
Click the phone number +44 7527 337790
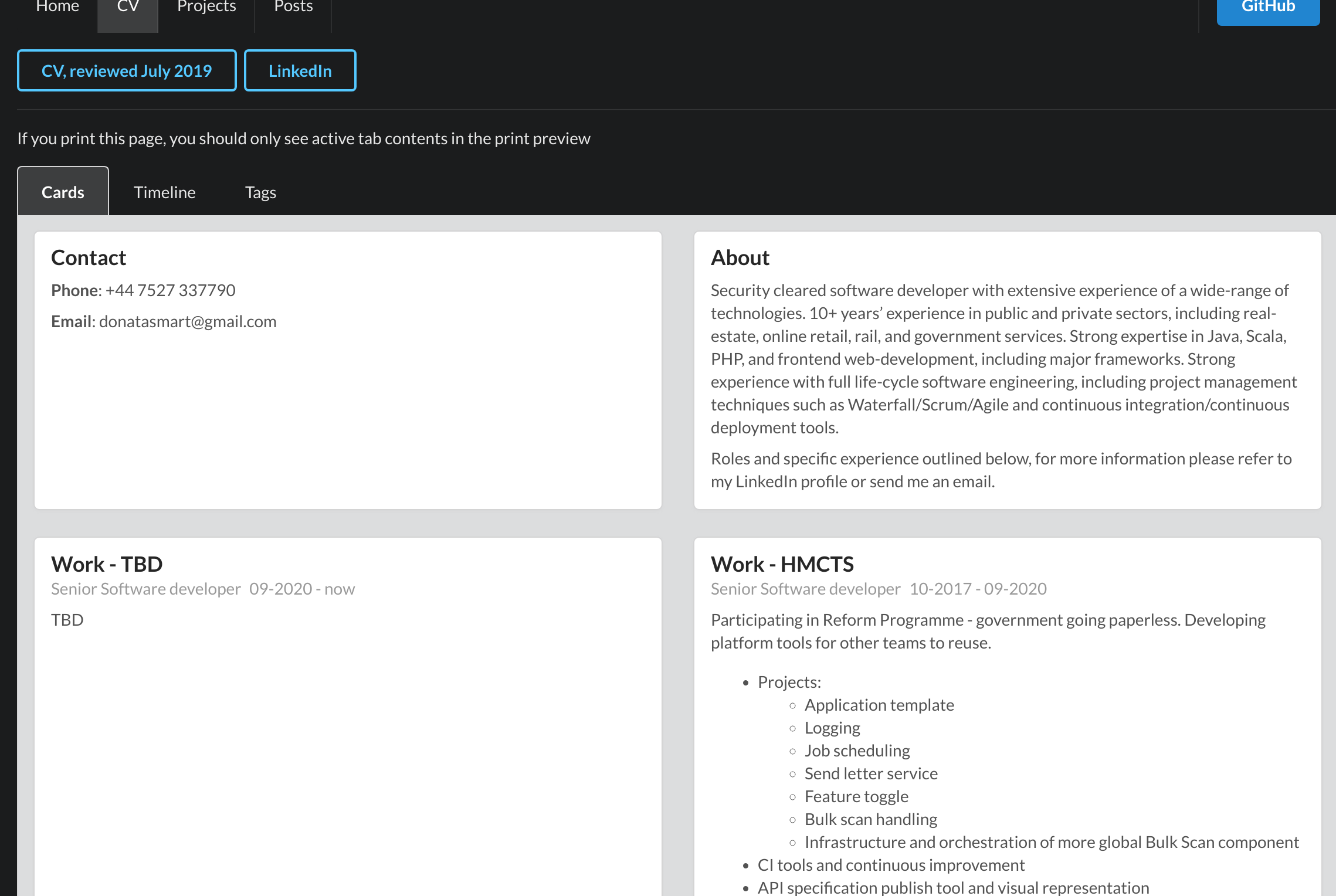pos(170,290)
